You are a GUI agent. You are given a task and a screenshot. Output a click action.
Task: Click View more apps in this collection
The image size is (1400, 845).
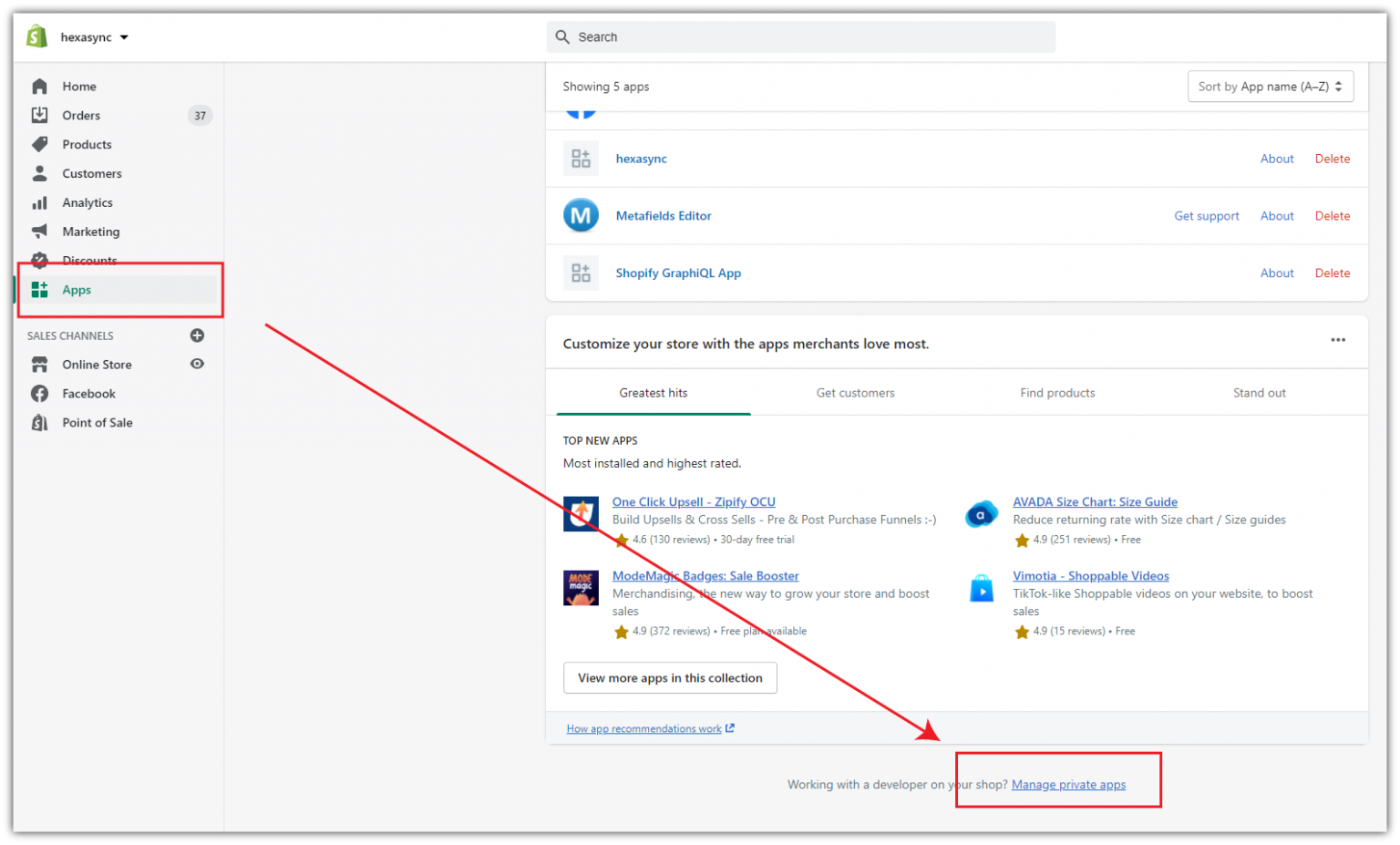pyautogui.click(x=670, y=677)
